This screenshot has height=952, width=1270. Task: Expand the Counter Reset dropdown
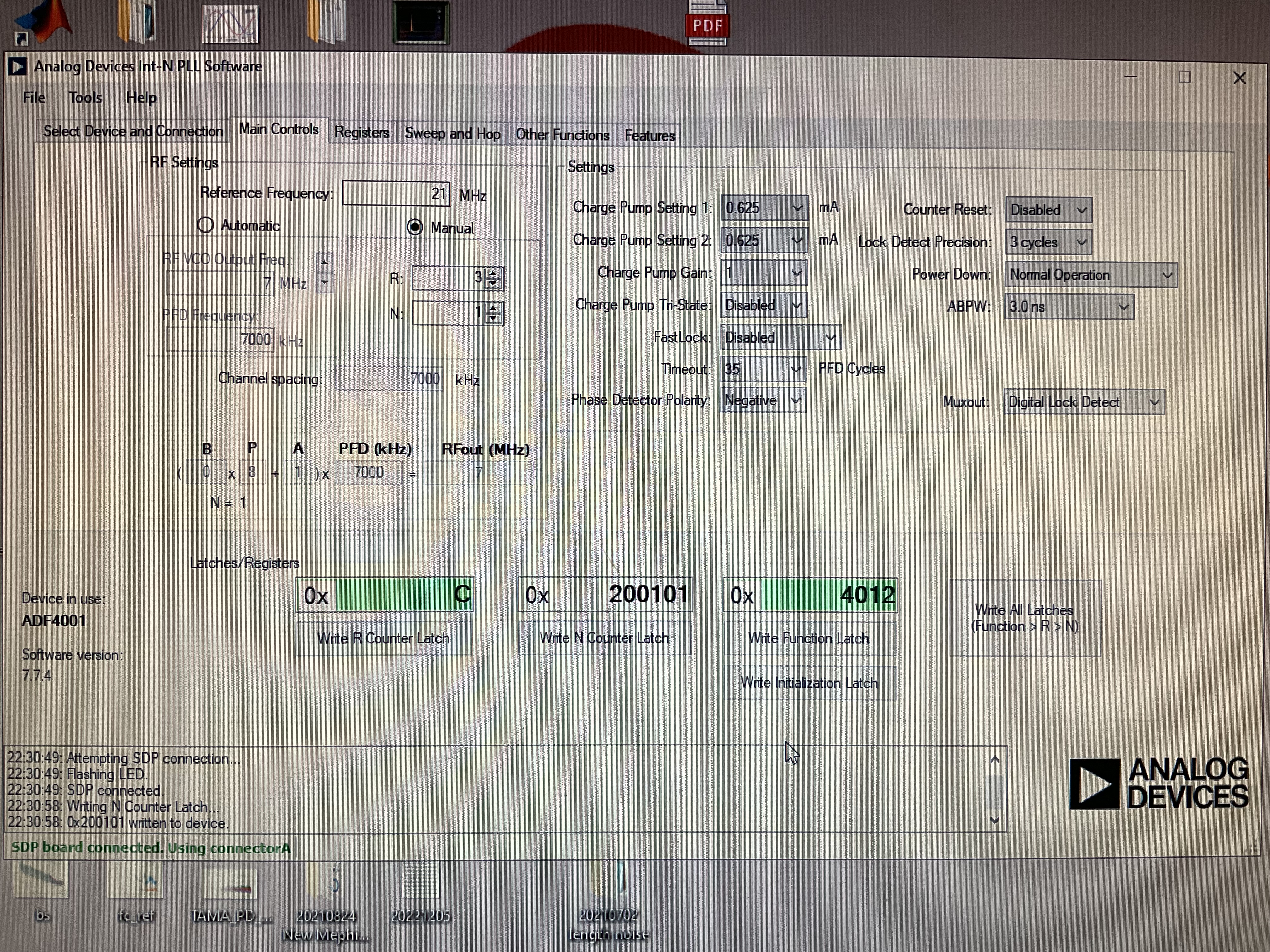(x=1048, y=210)
